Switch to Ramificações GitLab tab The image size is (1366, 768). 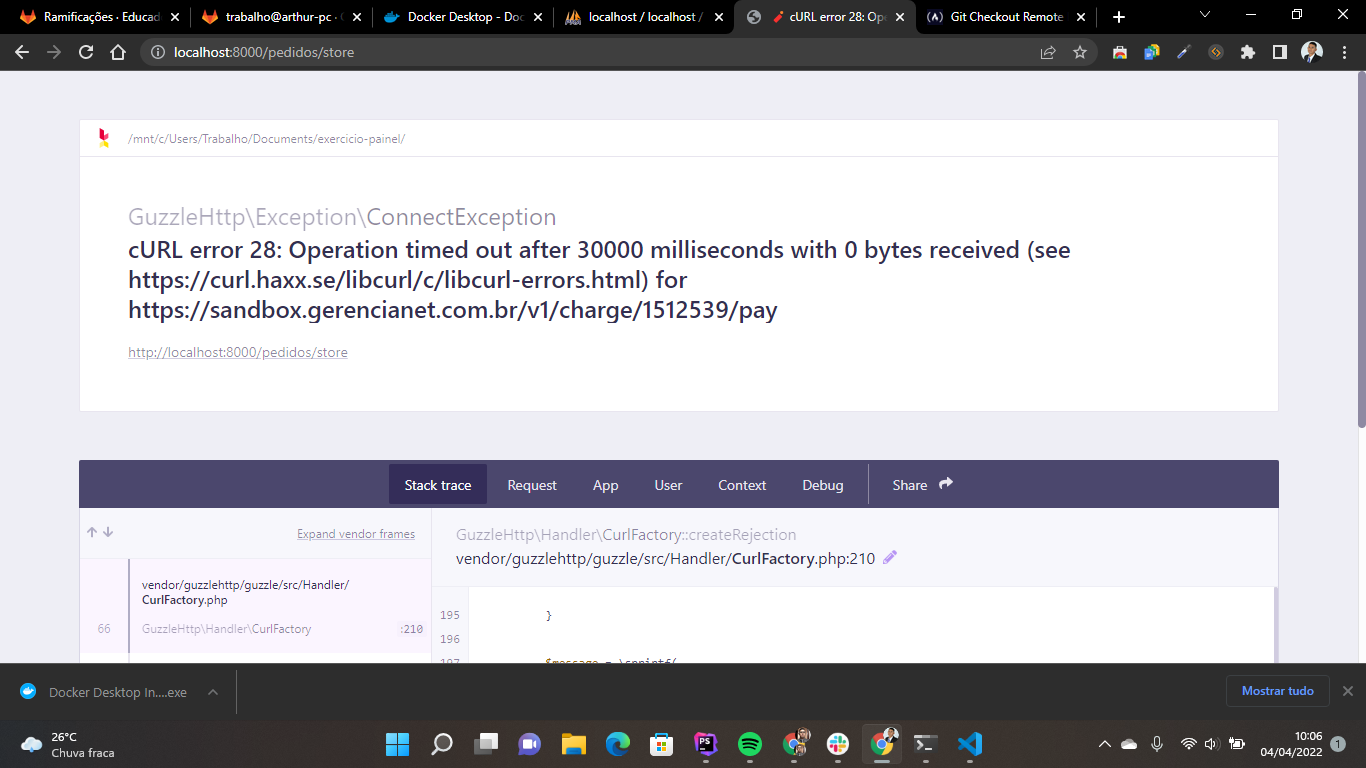(98, 17)
